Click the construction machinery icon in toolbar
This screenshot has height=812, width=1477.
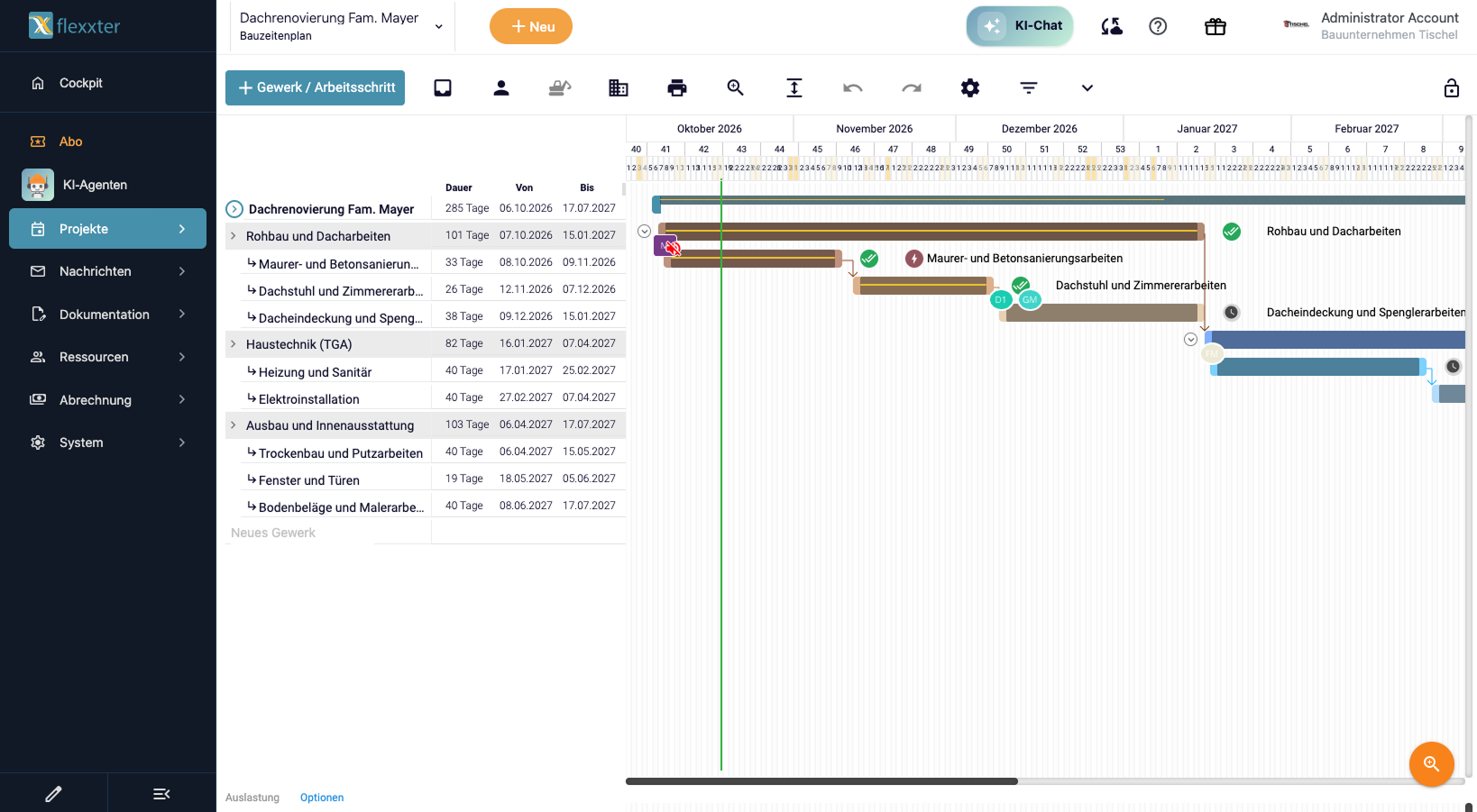pyautogui.click(x=560, y=87)
